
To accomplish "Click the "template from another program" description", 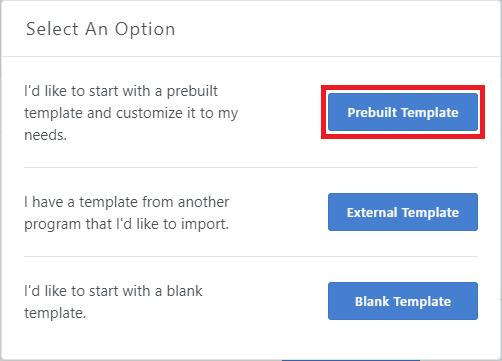I will (x=127, y=213).
